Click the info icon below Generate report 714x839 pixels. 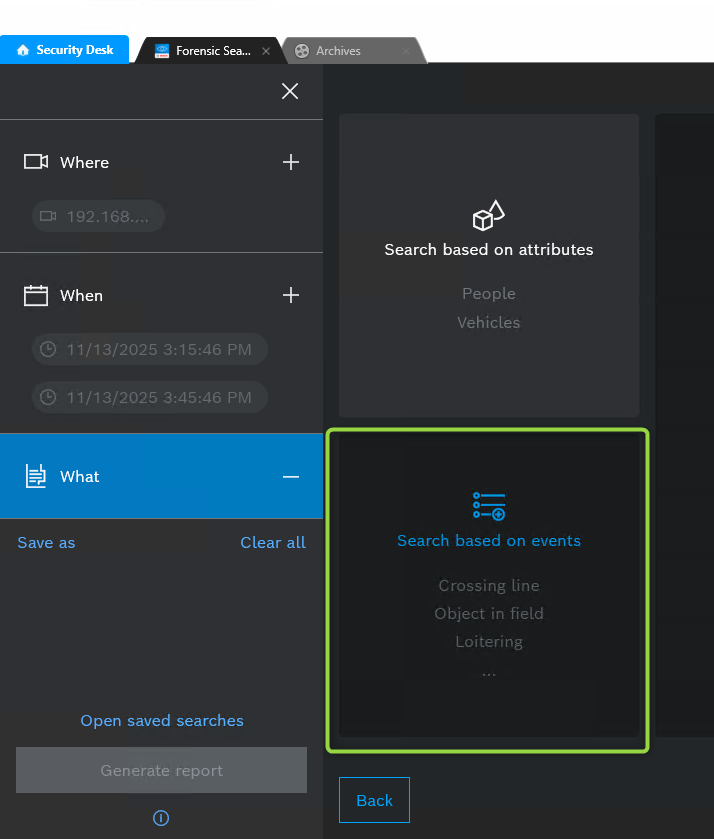[x=161, y=818]
